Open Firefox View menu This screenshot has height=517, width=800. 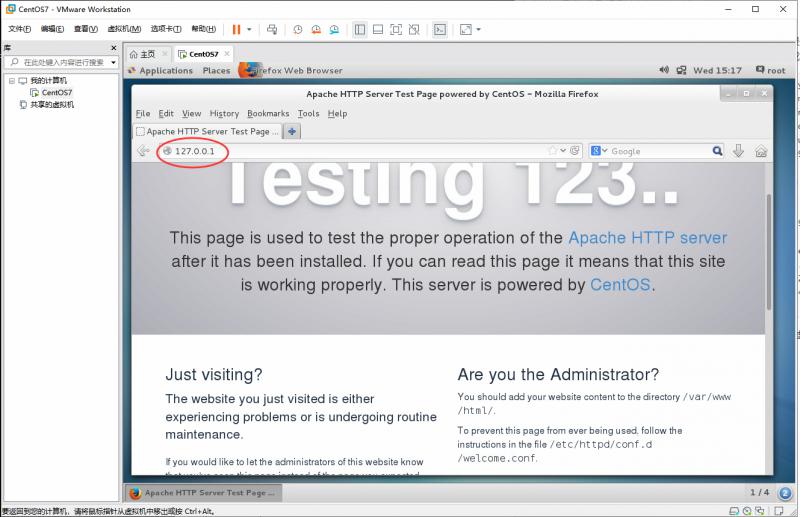[191, 113]
